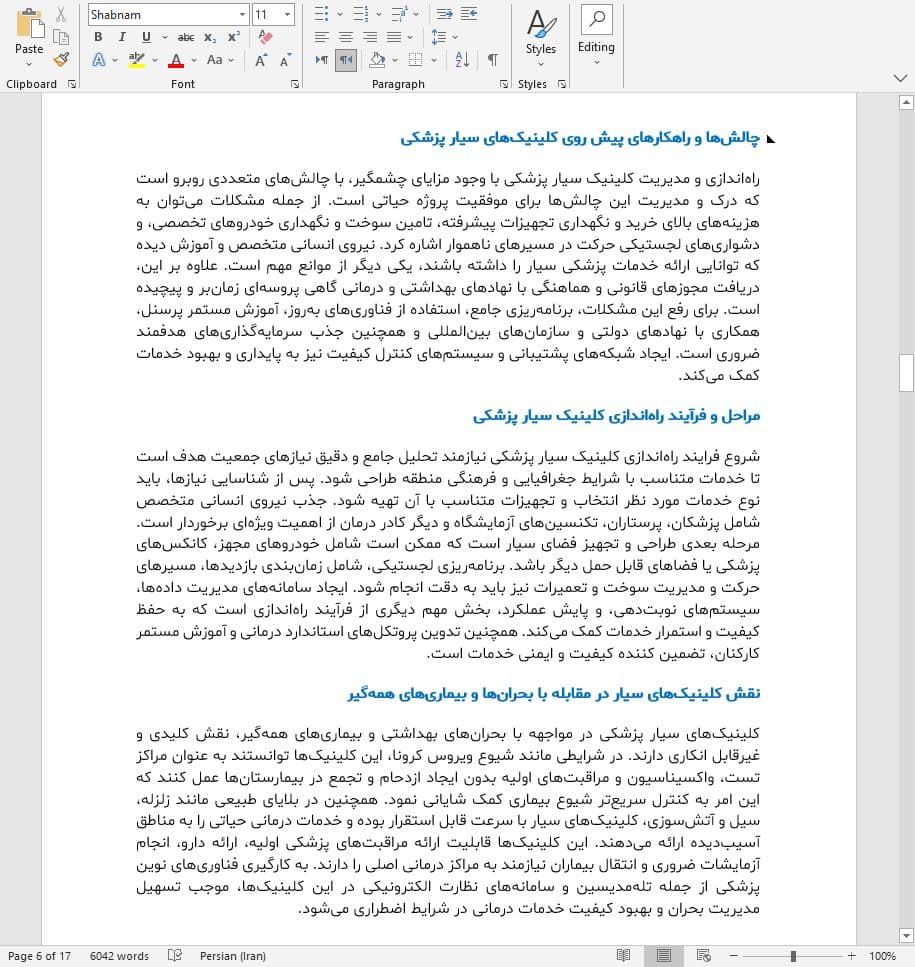
Task: Toggle Bold formatting
Action: (98, 37)
